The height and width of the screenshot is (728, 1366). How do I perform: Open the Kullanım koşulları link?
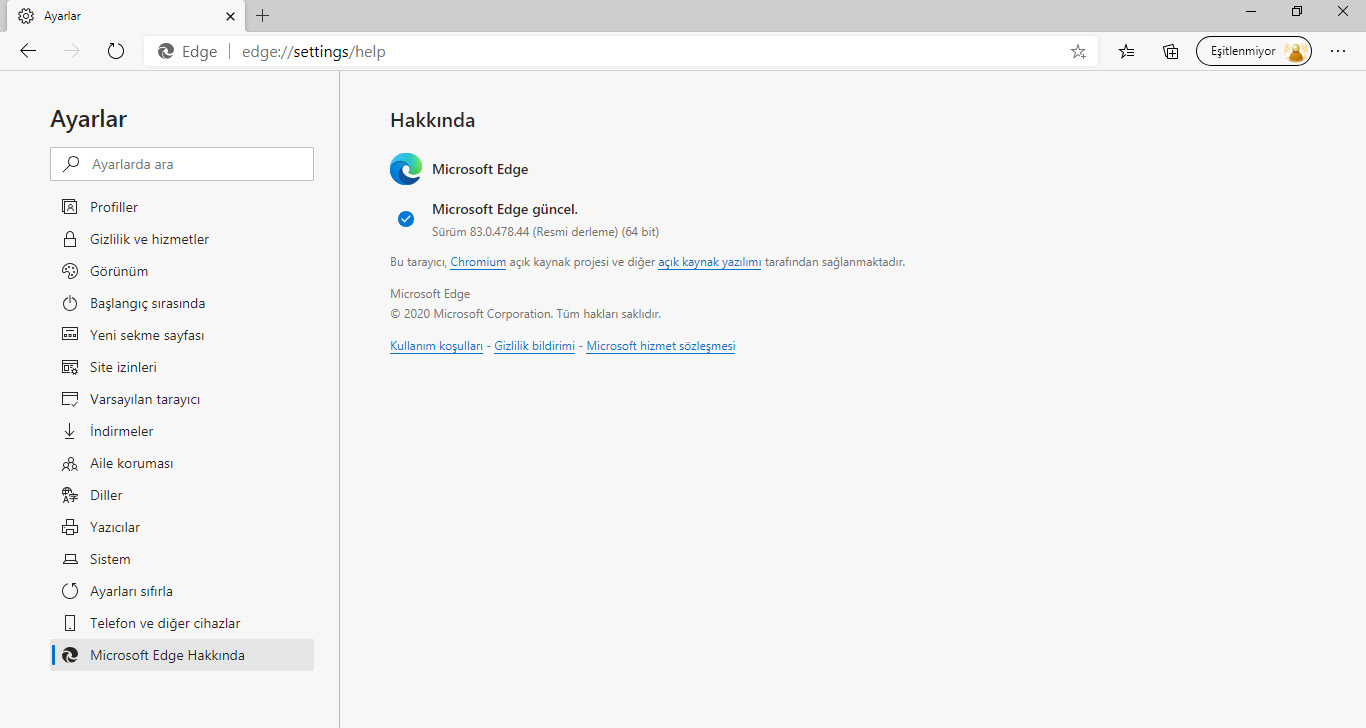(436, 346)
